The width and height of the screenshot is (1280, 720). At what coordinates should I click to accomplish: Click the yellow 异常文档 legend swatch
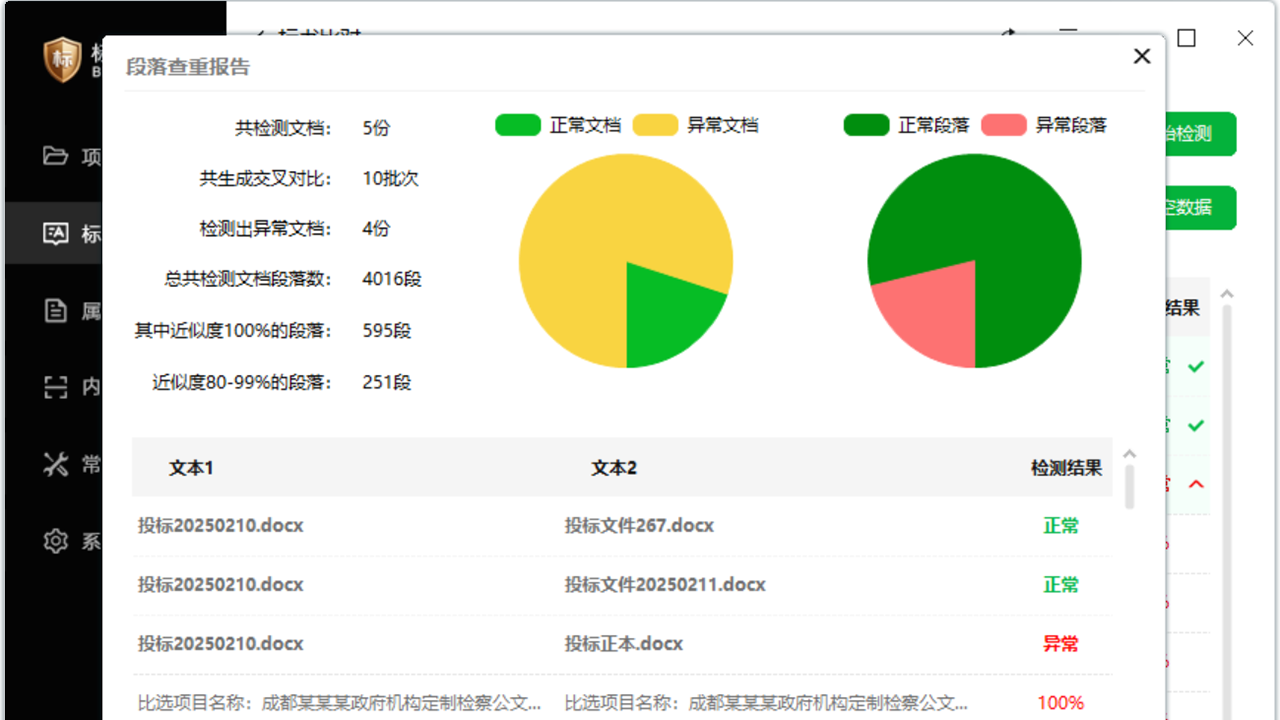tap(655, 125)
